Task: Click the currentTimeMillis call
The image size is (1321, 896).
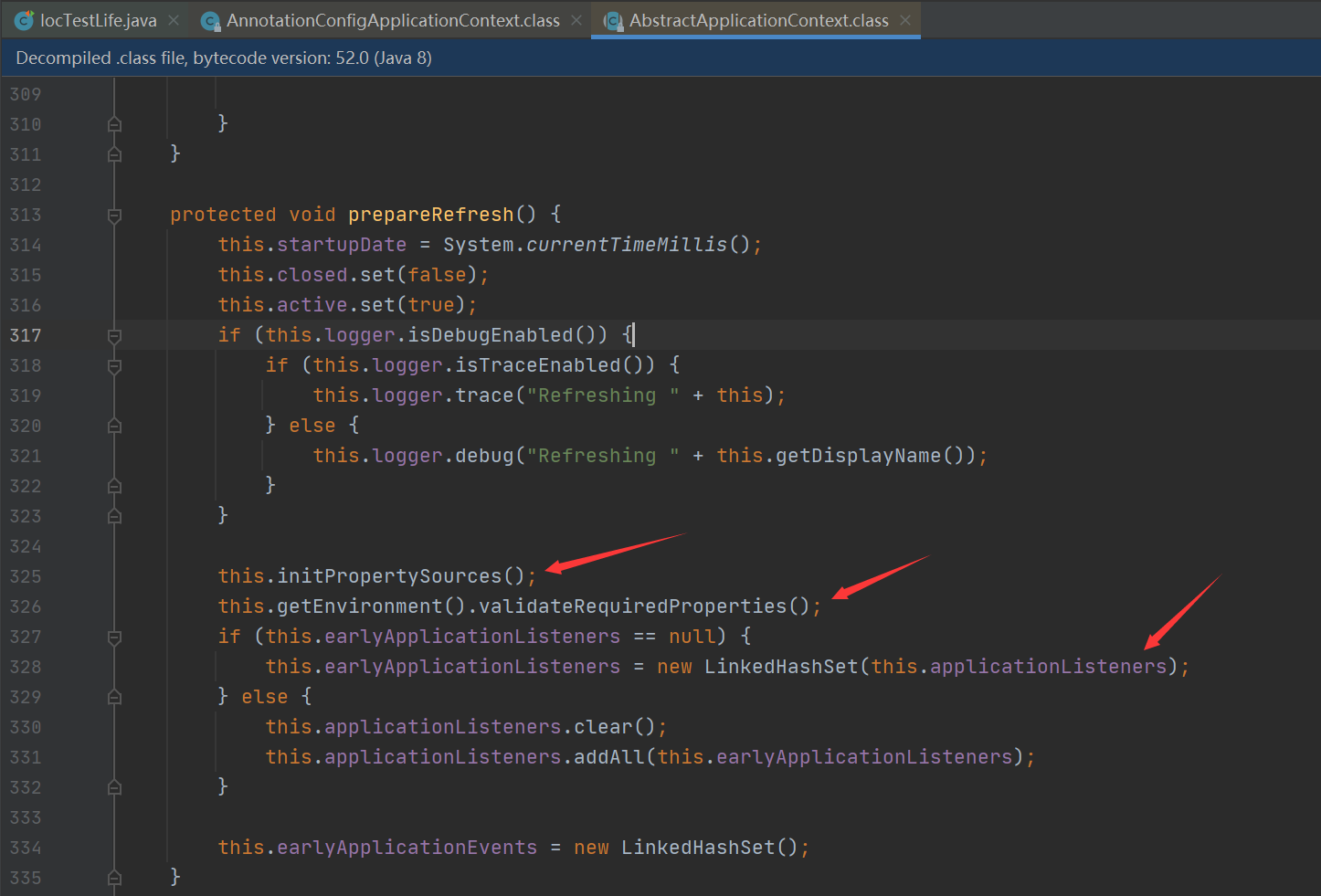Action: click(x=627, y=245)
